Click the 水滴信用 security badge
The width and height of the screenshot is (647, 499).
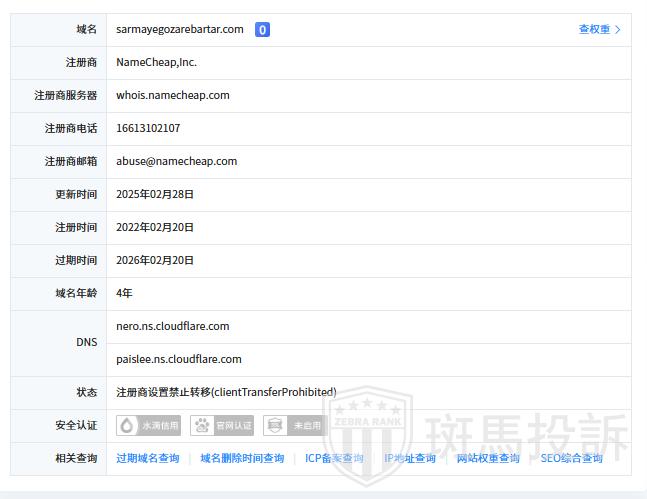[150, 425]
